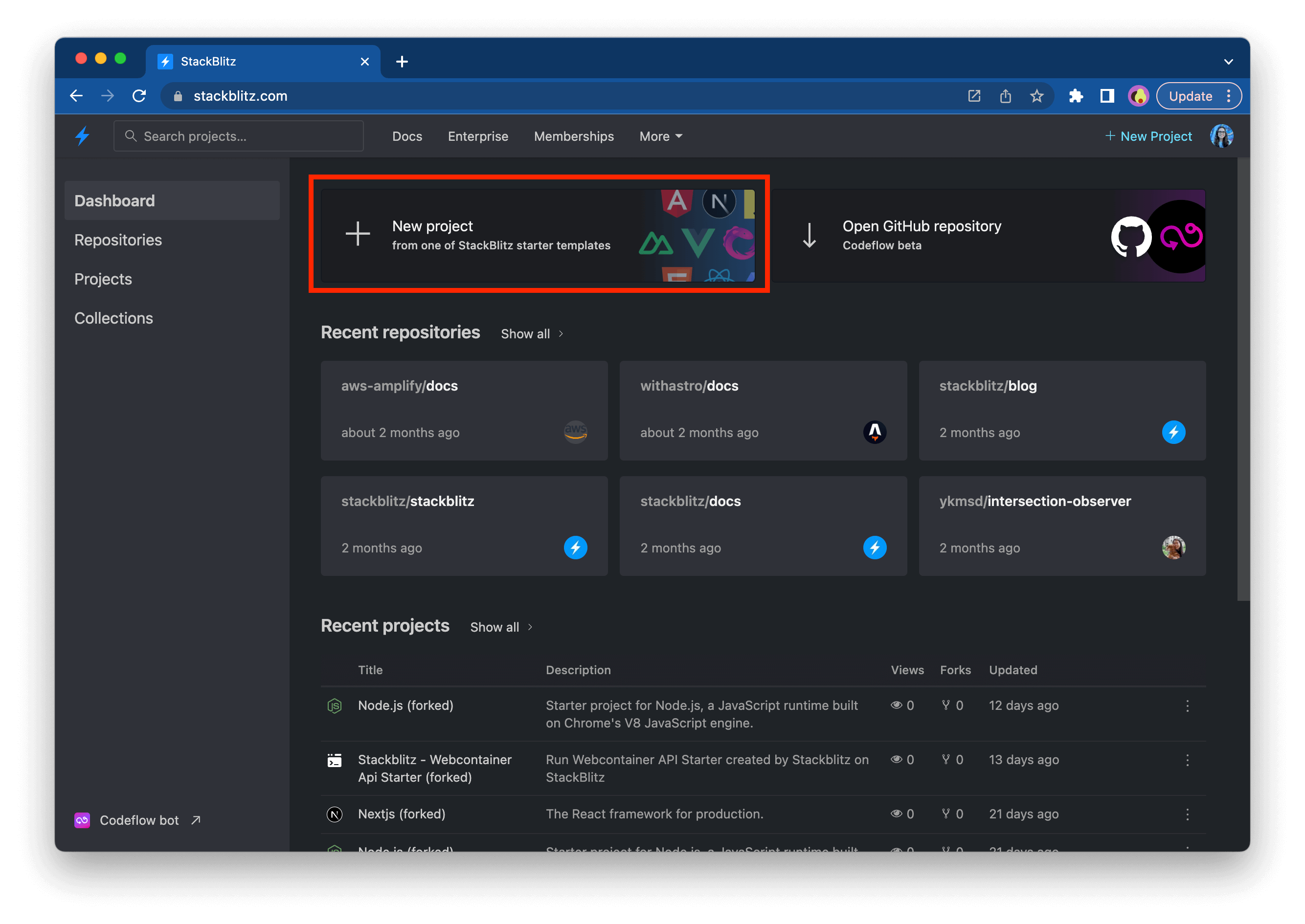This screenshot has height=924, width=1305.
Task: Click the lightning icon on stackblitz/blog card
Action: pyautogui.click(x=1174, y=432)
